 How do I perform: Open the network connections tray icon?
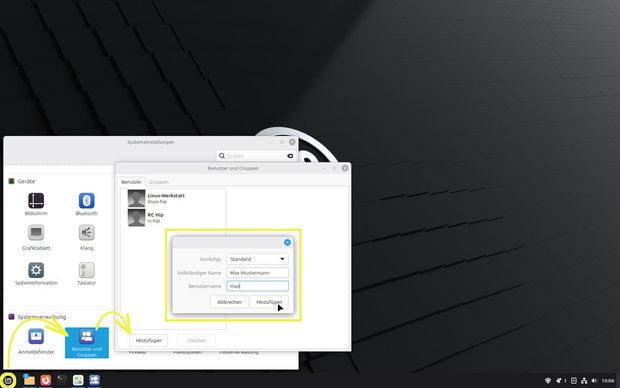pos(584,380)
